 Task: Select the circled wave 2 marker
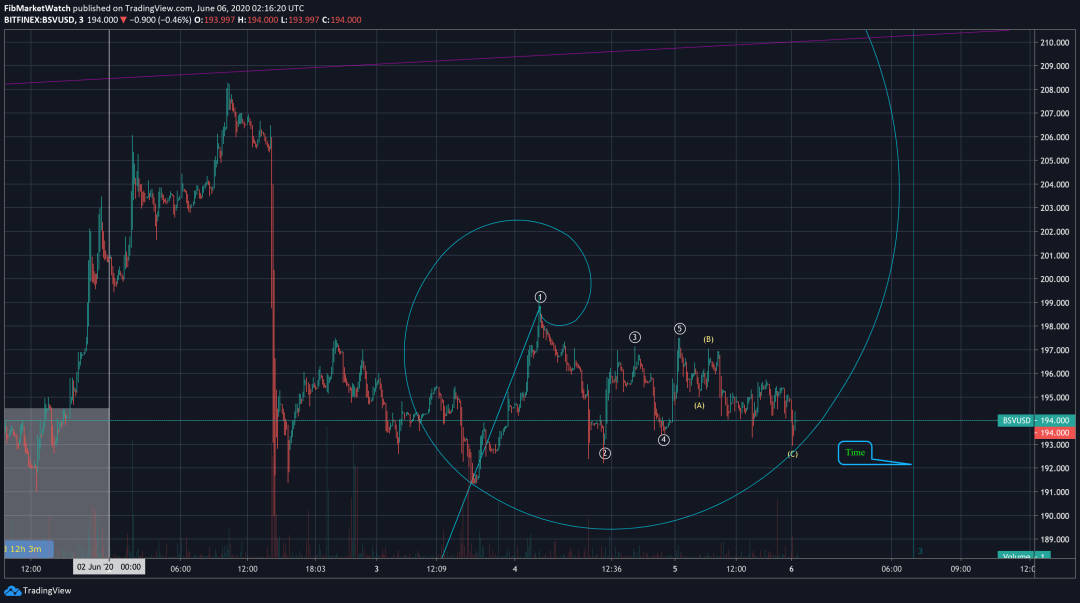pos(604,453)
